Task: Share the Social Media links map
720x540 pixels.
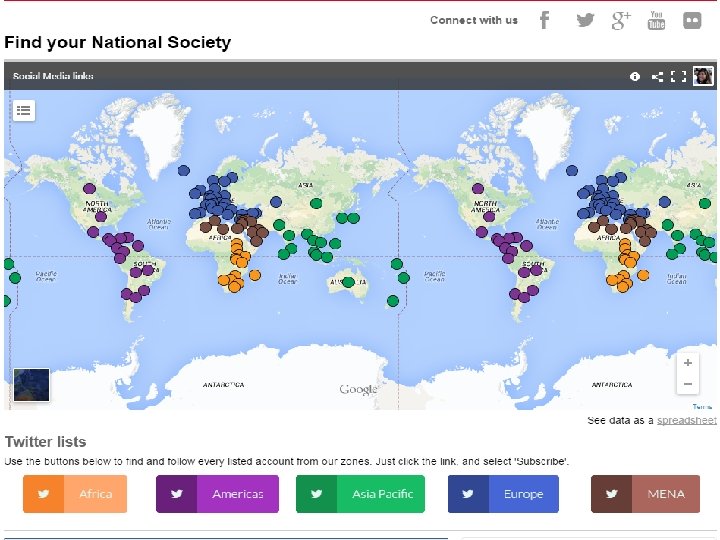Action: [x=657, y=76]
